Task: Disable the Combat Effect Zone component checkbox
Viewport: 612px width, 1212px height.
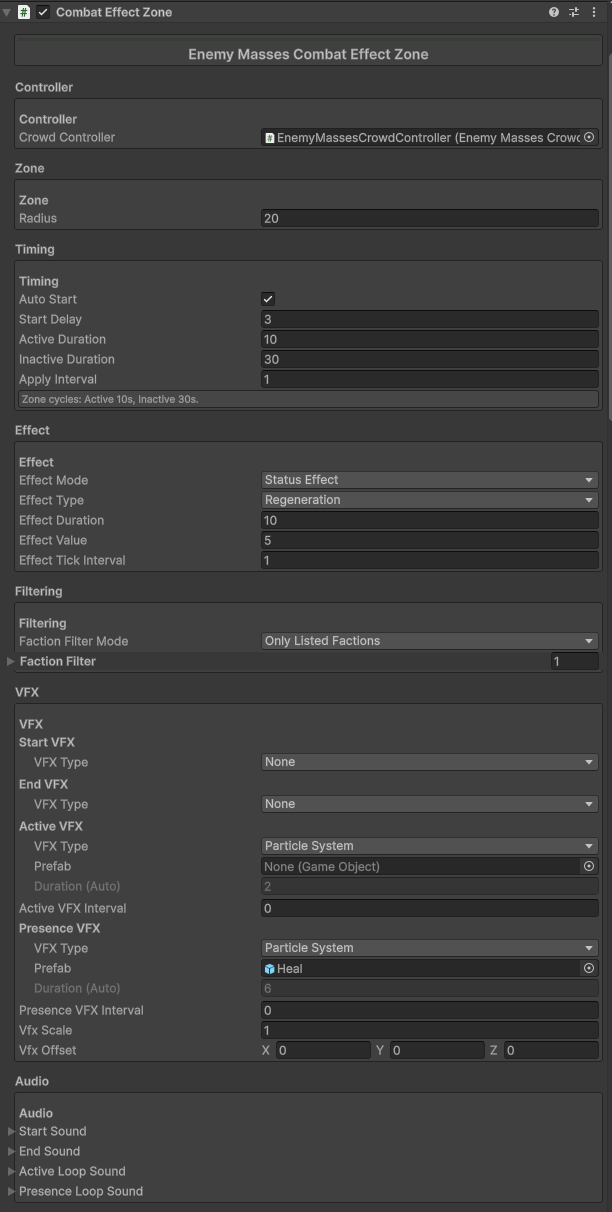Action: click(x=43, y=12)
